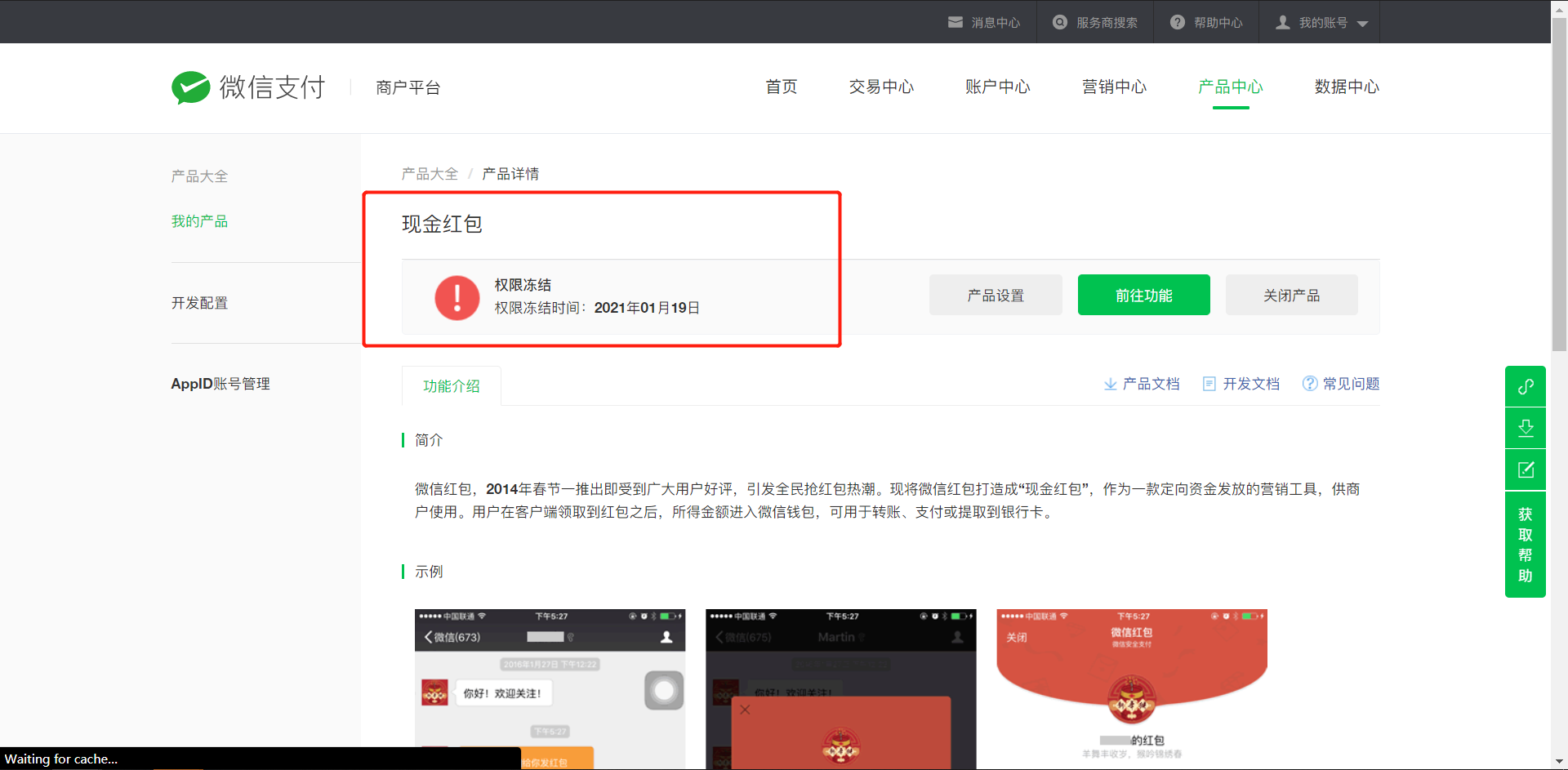Click the question mark icon beside 帮助中心
Image resolution: width=1568 pixels, height=770 pixels.
pos(1178,22)
